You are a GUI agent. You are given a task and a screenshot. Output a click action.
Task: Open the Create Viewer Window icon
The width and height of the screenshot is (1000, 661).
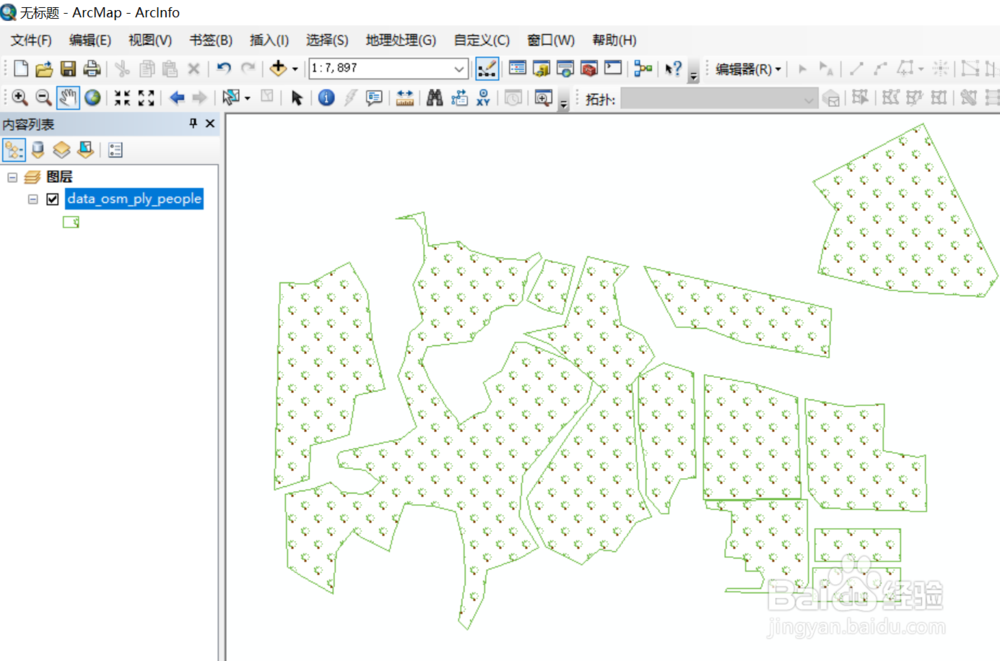click(543, 98)
